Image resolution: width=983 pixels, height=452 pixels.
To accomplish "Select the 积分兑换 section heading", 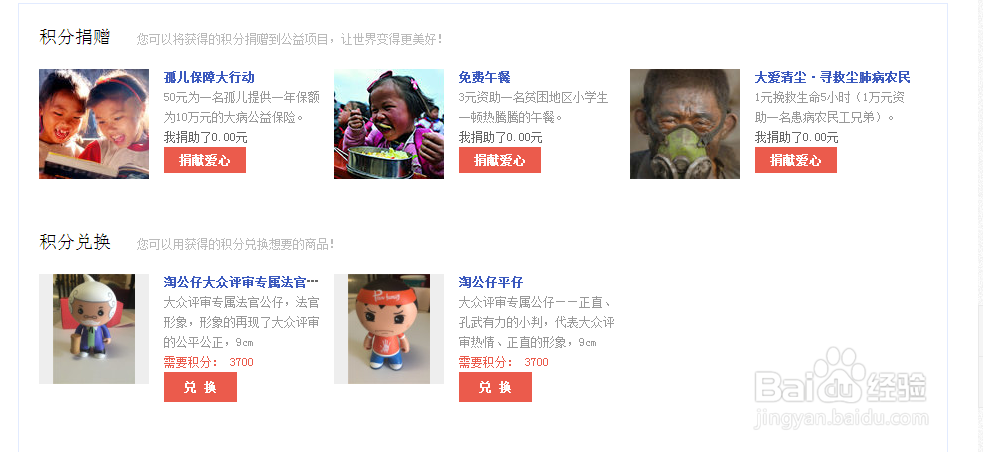I will (x=75, y=242).
